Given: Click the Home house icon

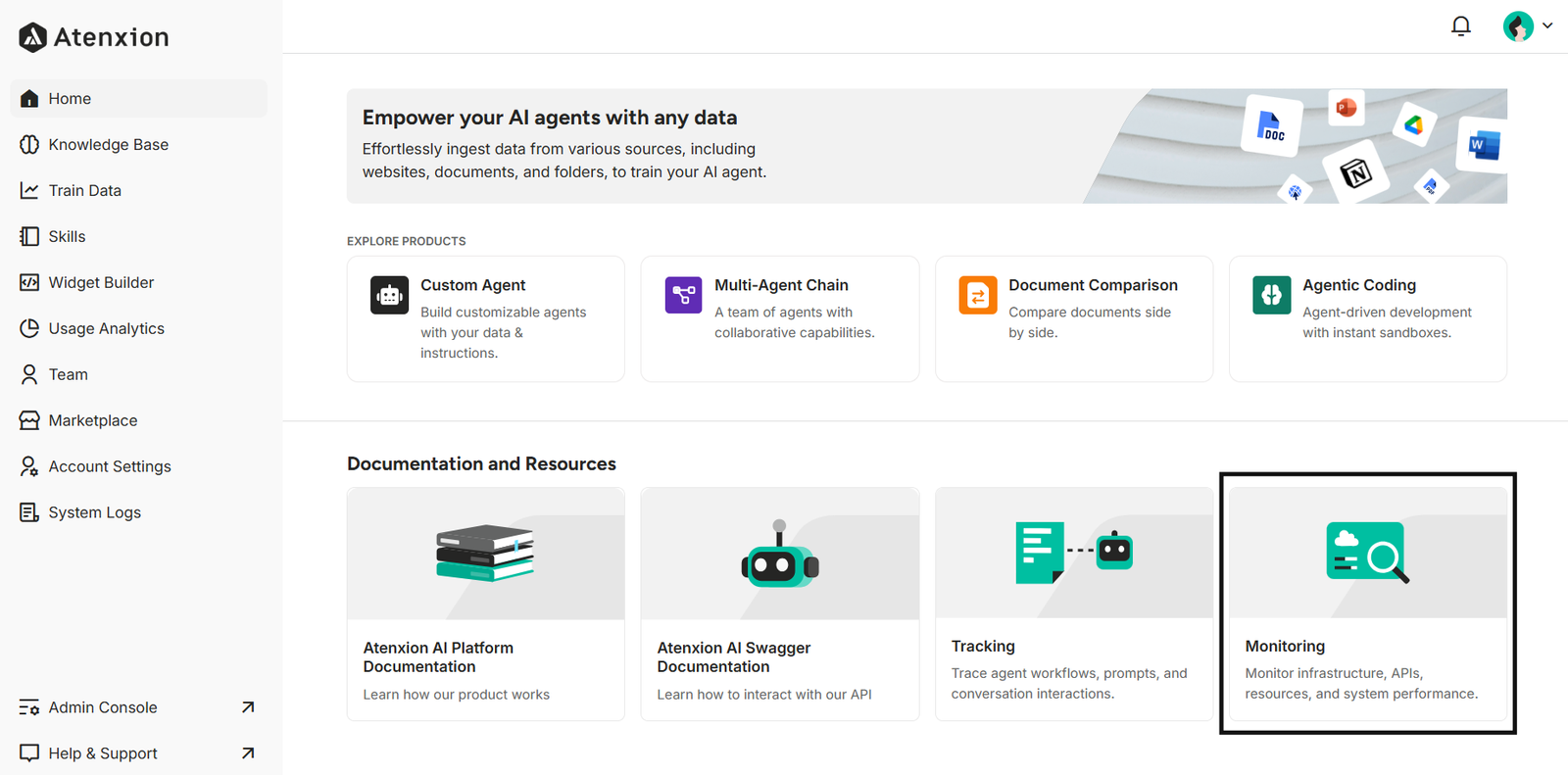Looking at the screenshot, I should point(29,98).
